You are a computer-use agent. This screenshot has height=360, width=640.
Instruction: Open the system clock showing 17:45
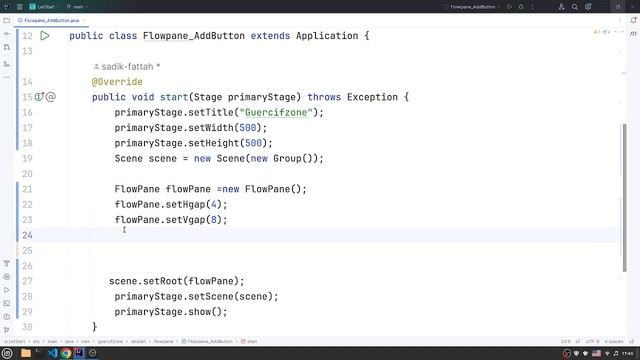[628, 353]
